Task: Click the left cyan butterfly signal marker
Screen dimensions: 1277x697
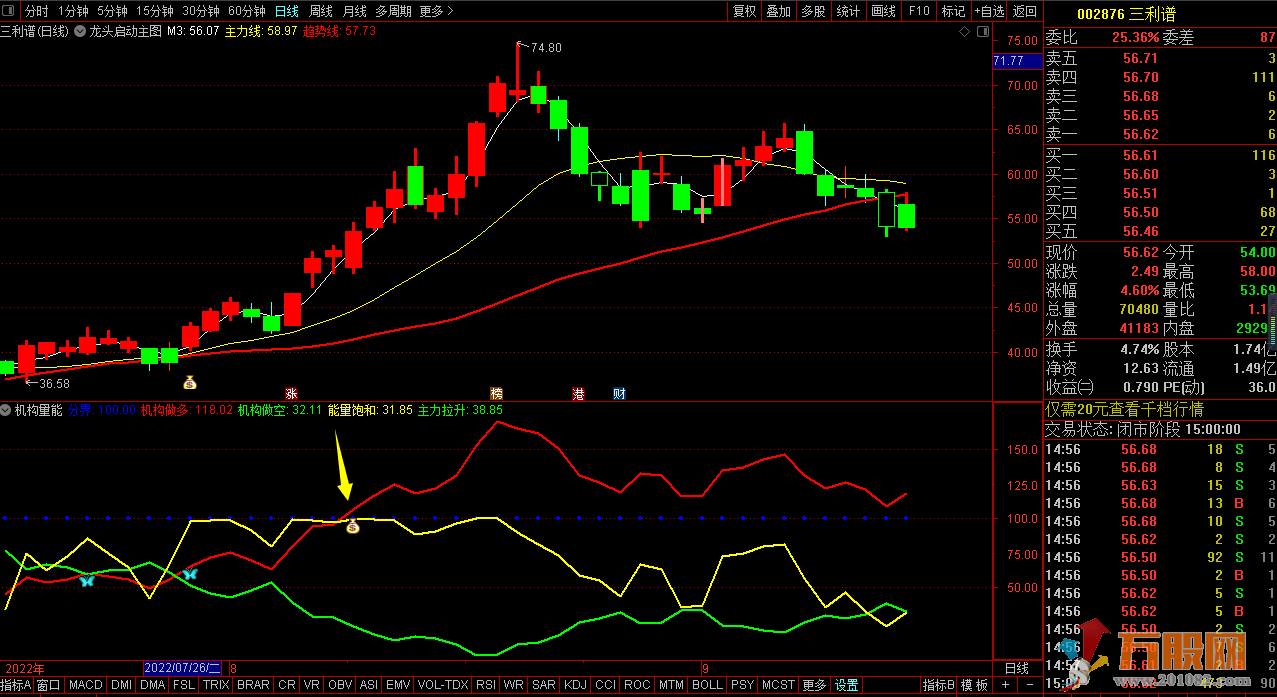Action: click(87, 579)
